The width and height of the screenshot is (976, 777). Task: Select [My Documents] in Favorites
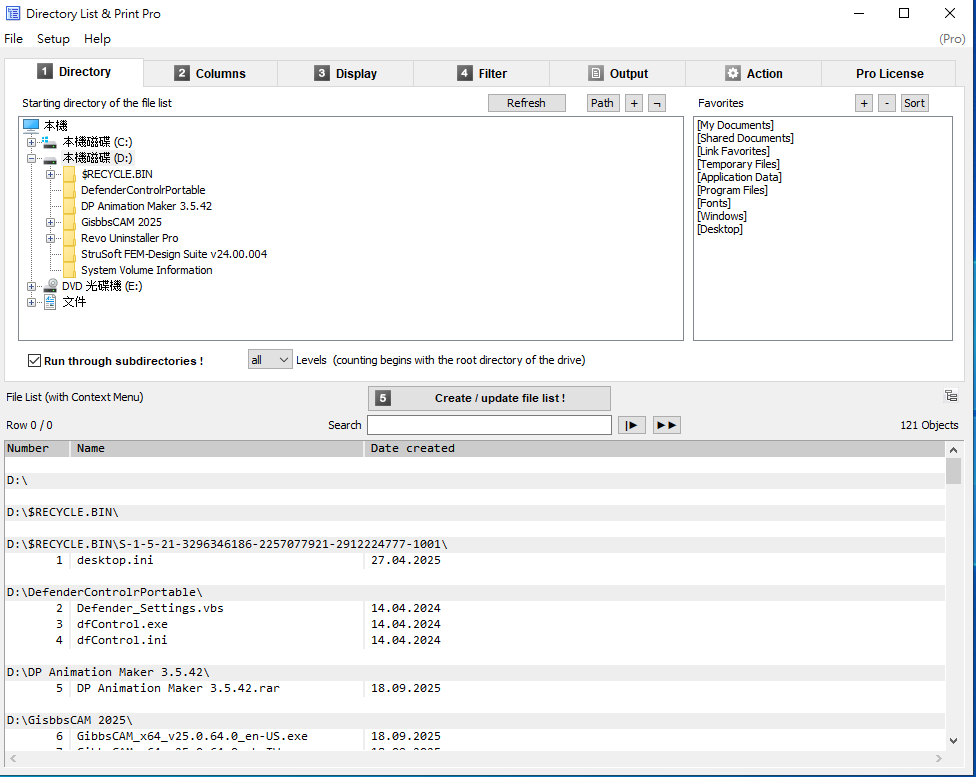tap(735, 125)
